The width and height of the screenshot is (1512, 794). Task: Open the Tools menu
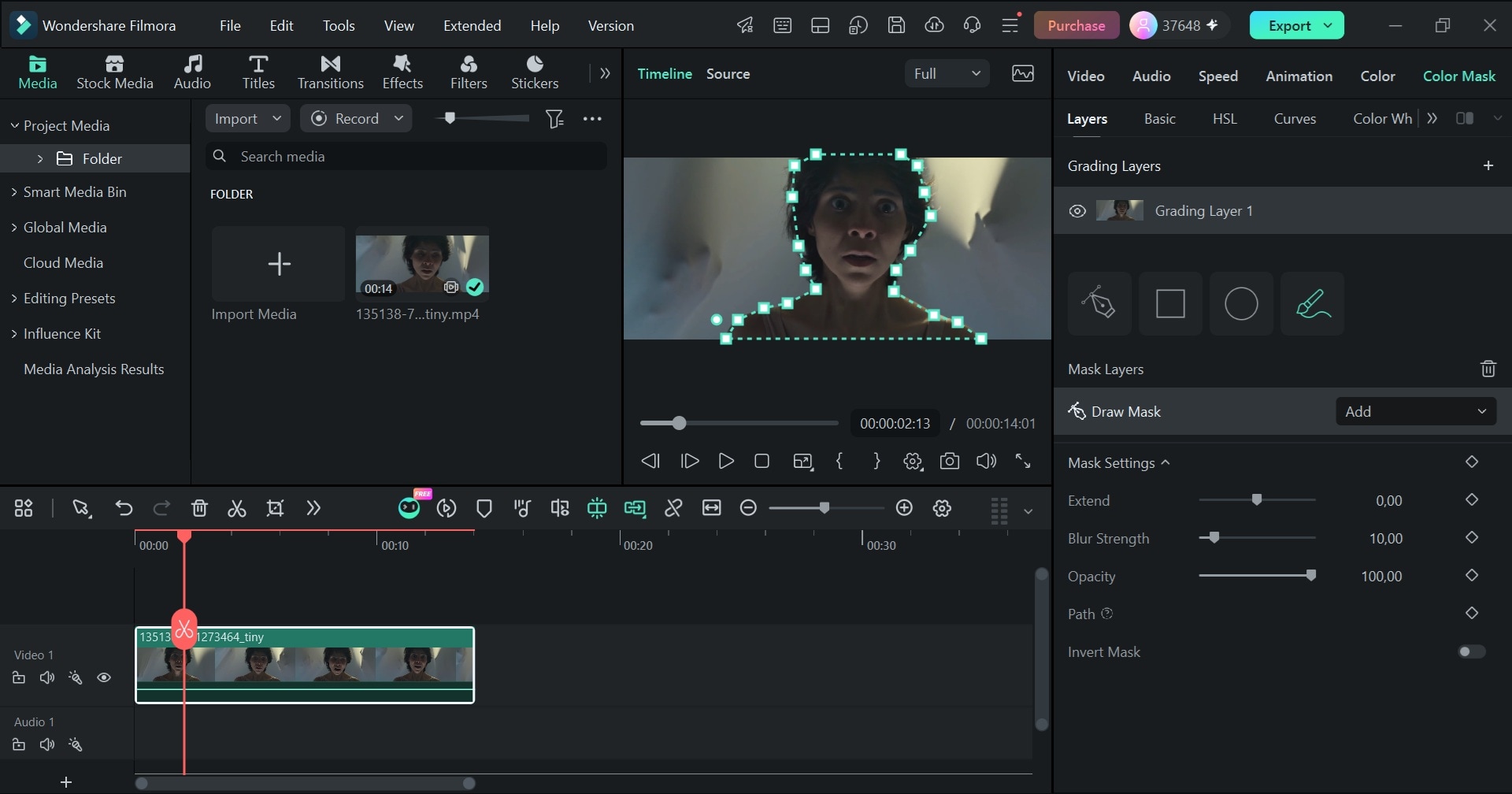pyautogui.click(x=339, y=26)
